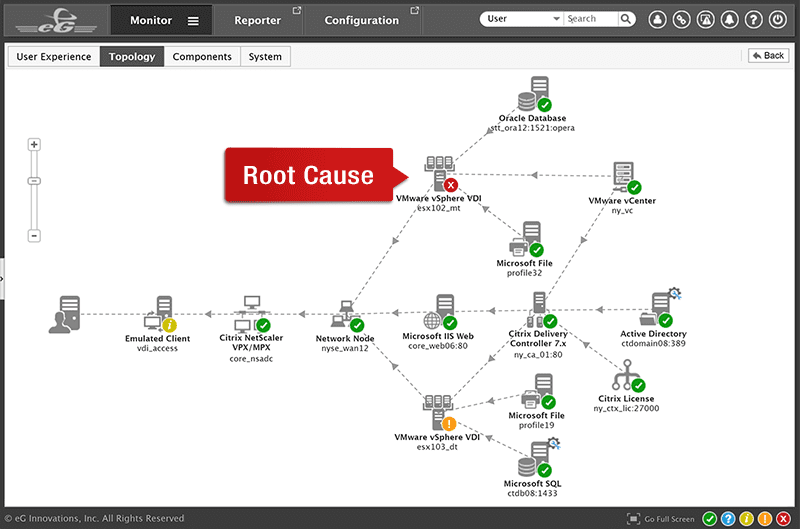Expand the left side panel arrow
Viewport: 800px width, 529px height.
(2, 279)
